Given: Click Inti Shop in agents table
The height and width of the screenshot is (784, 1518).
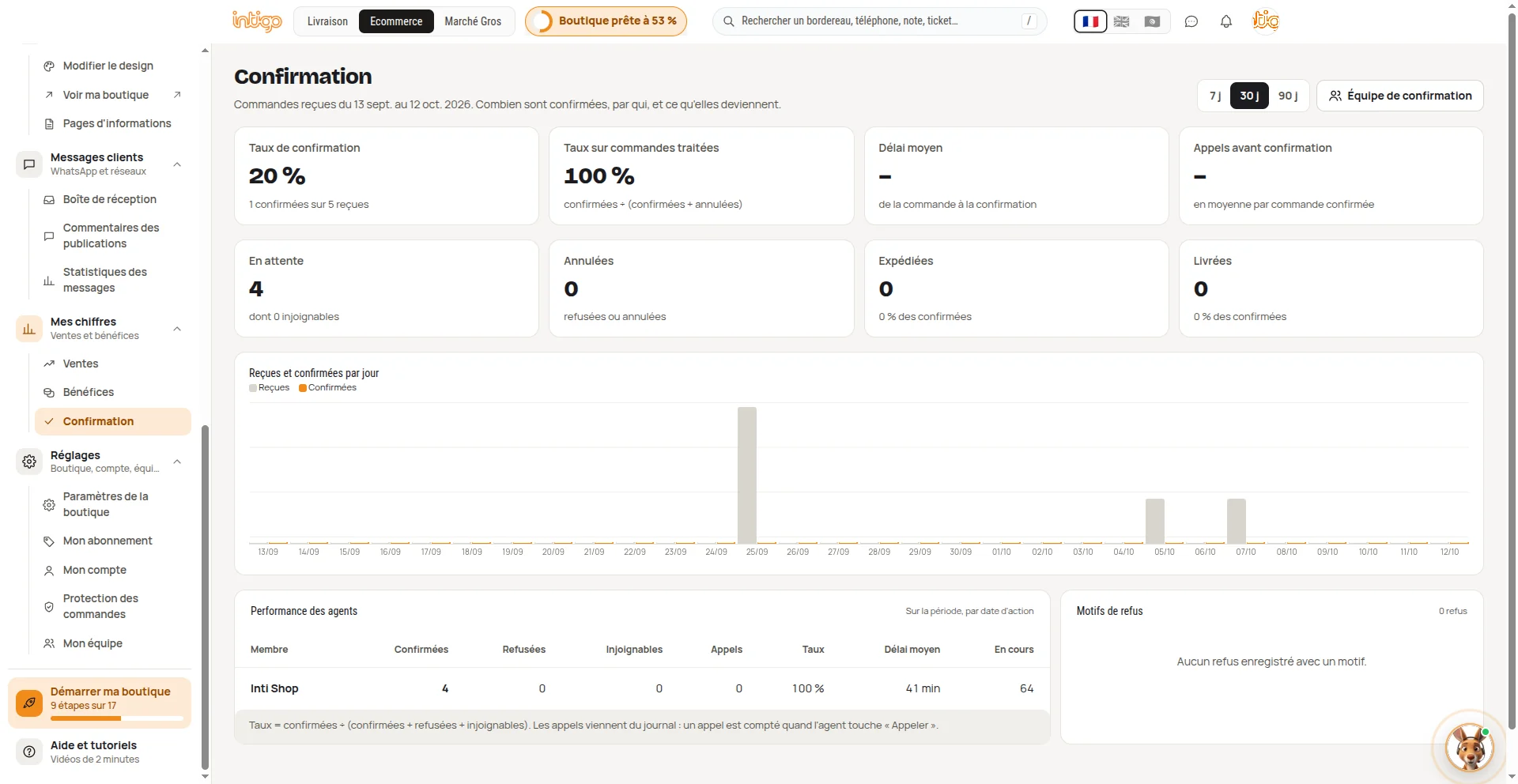Looking at the screenshot, I should [274, 688].
